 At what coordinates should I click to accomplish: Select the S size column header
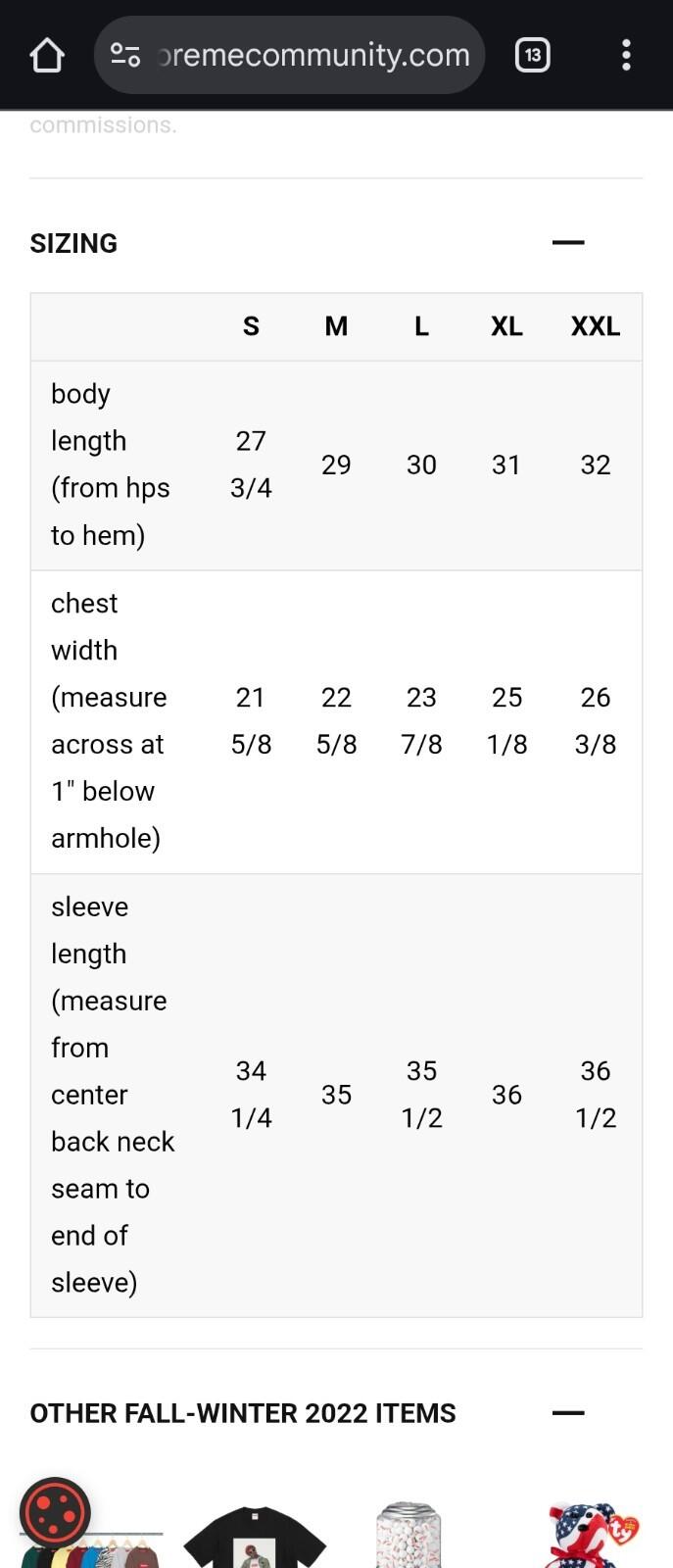(x=251, y=326)
